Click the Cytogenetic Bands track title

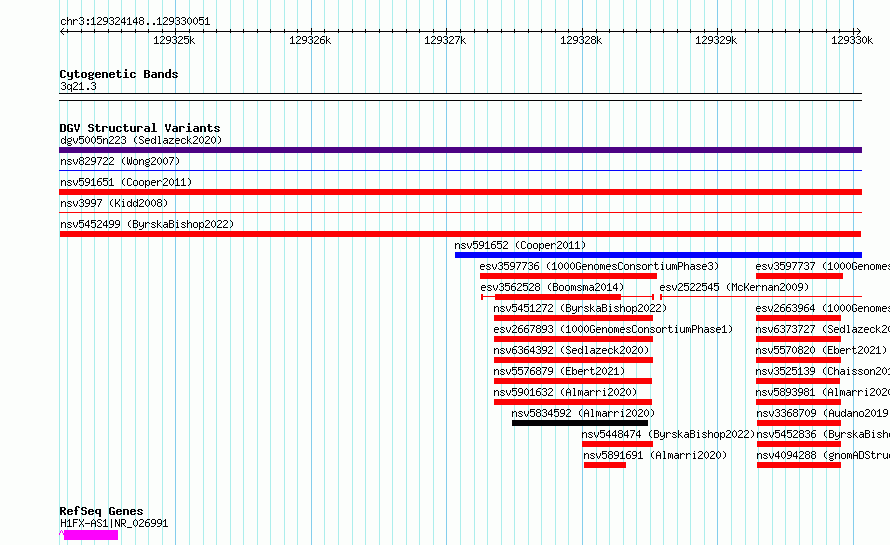point(119,74)
